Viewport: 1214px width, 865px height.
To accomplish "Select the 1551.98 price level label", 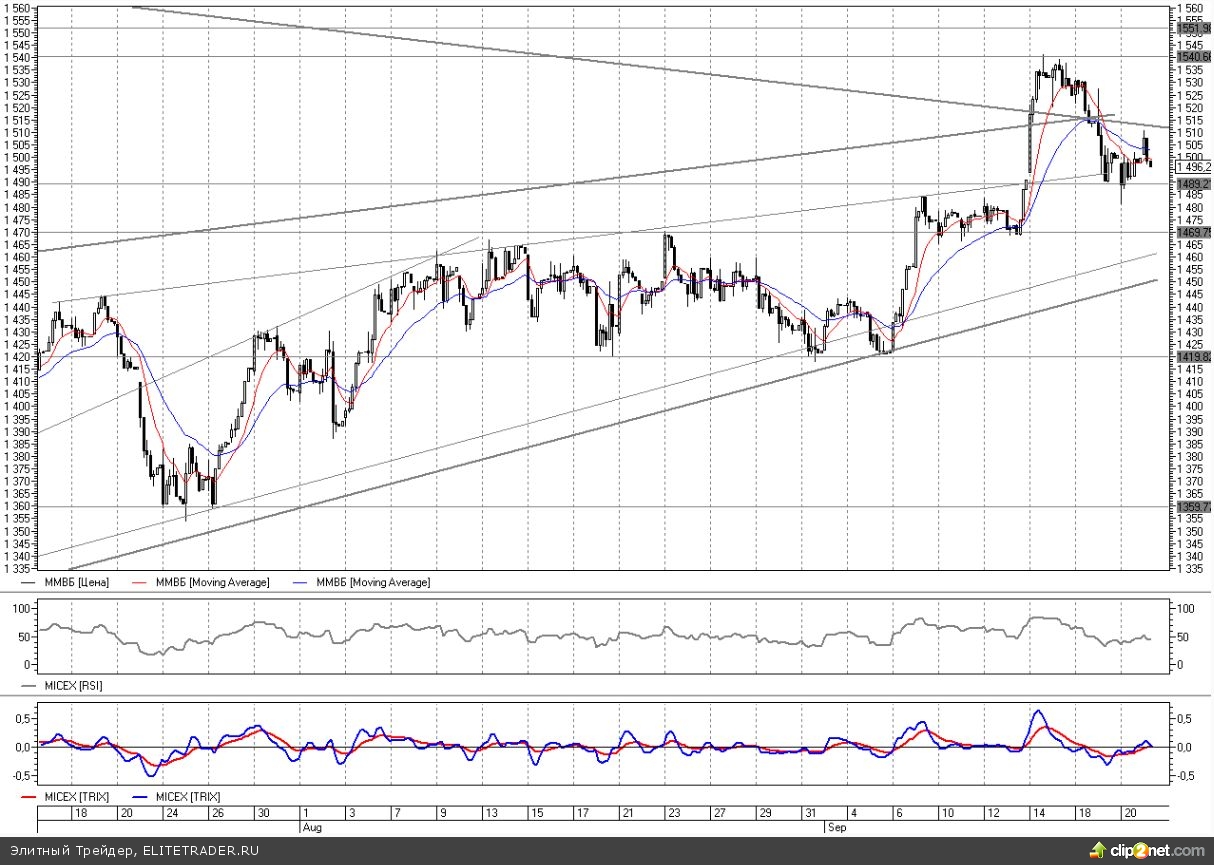I will pyautogui.click(x=1191, y=28).
